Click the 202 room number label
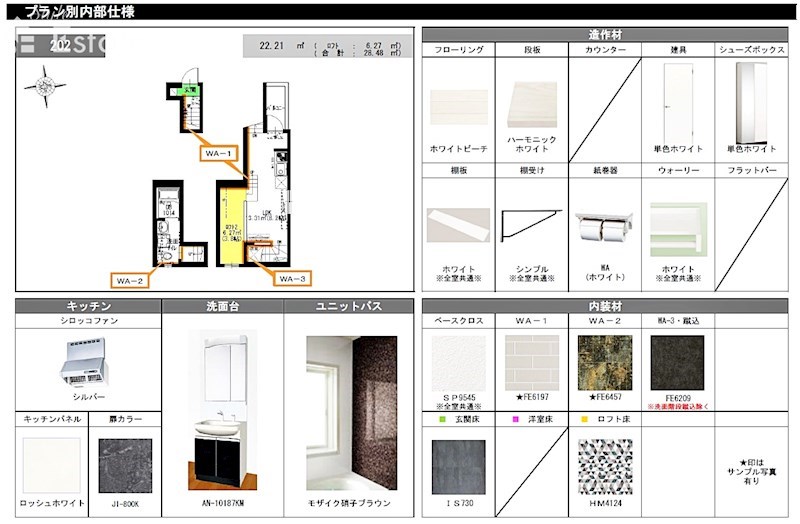800x524 pixels. [x=60, y=44]
